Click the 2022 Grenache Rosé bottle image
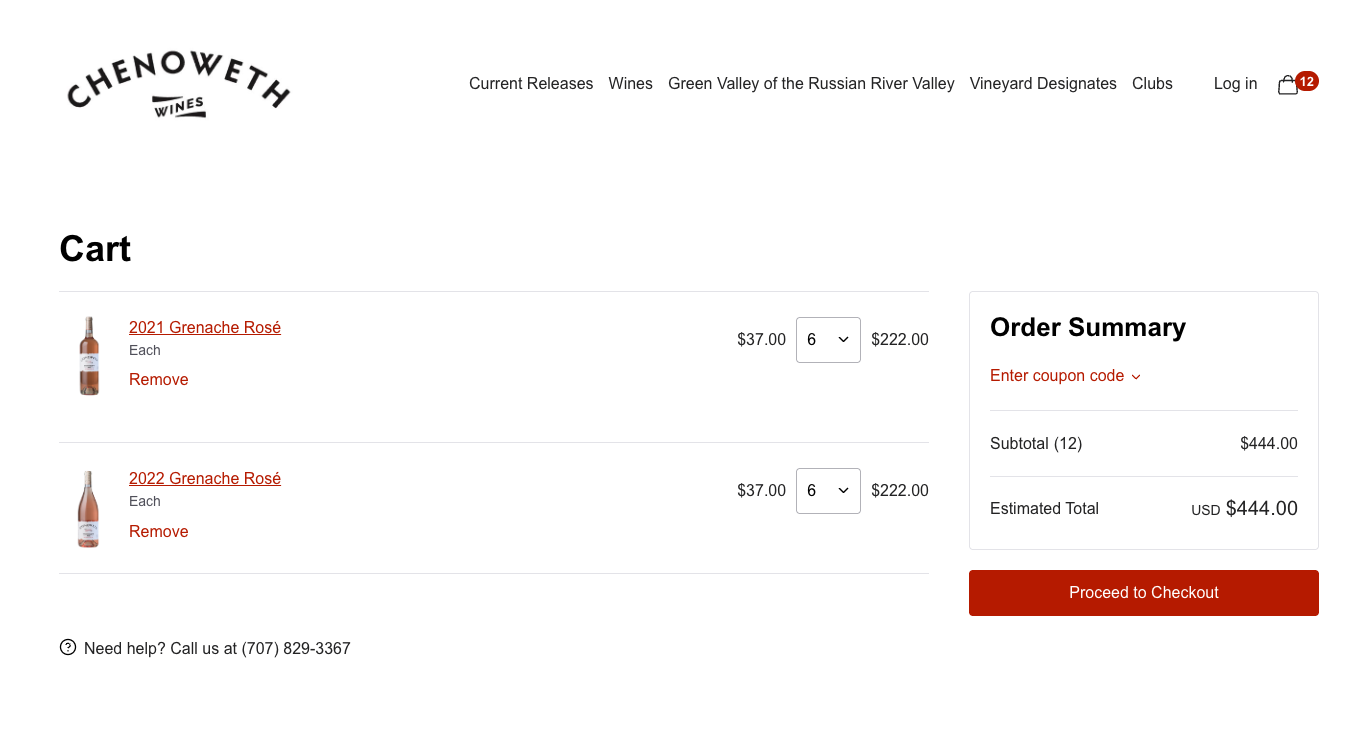 (x=89, y=509)
